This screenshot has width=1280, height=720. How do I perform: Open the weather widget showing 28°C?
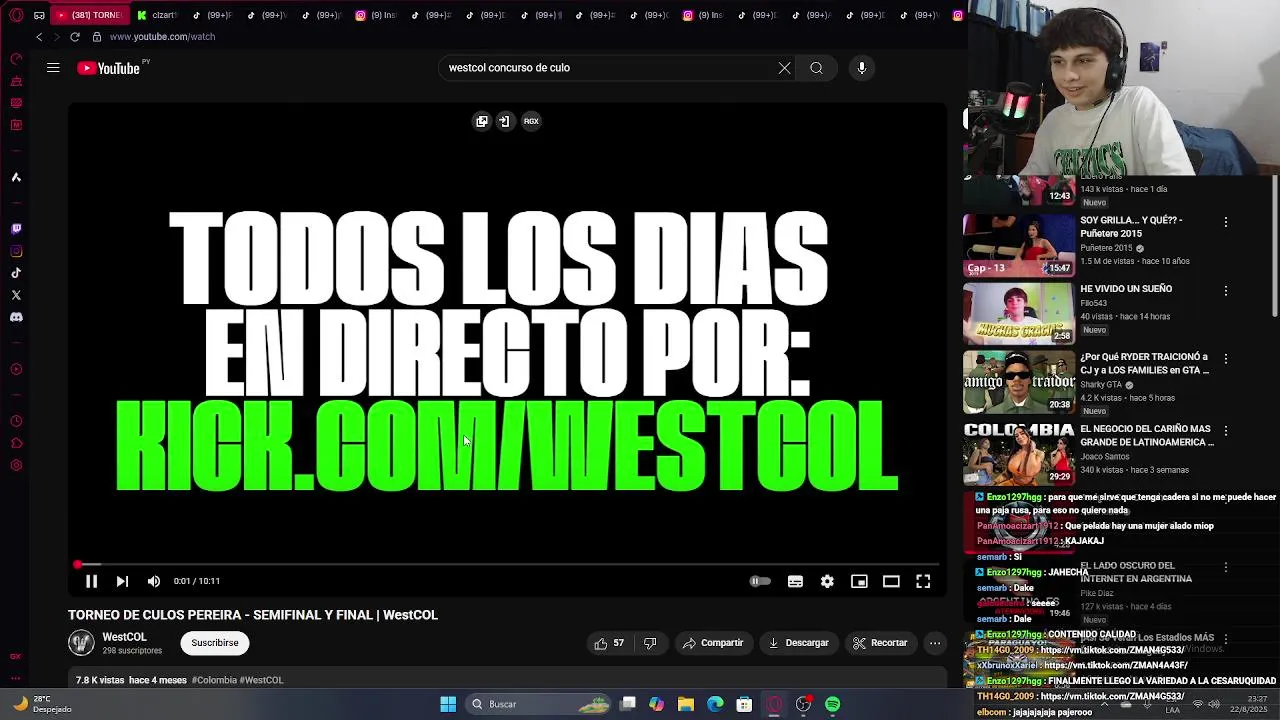click(x=42, y=704)
